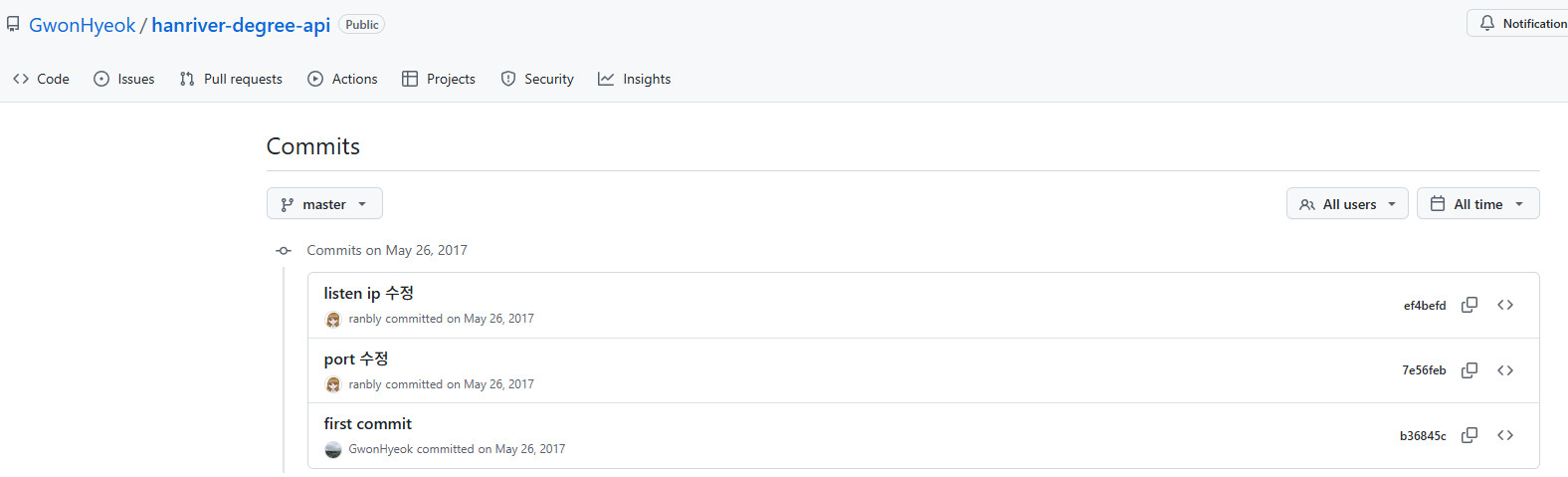Expand the All users filter

tap(1347, 204)
